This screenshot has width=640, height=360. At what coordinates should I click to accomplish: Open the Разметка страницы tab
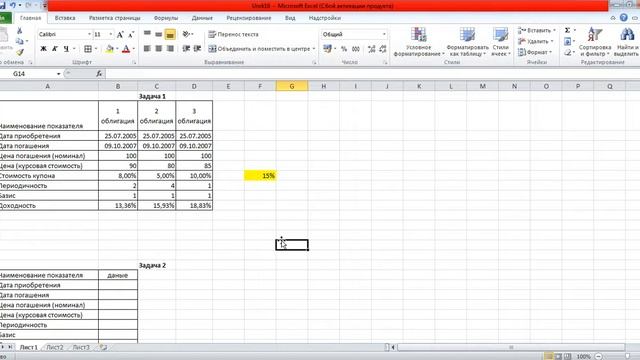pos(115,18)
